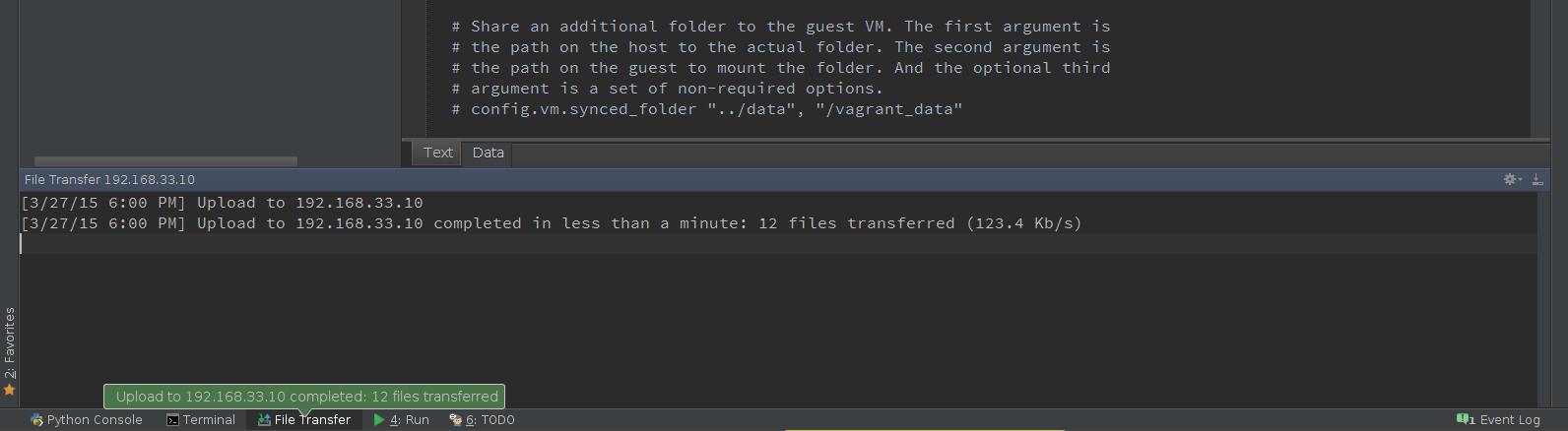Place cursor on config.vm.synced_folder comment line

(x=707, y=109)
